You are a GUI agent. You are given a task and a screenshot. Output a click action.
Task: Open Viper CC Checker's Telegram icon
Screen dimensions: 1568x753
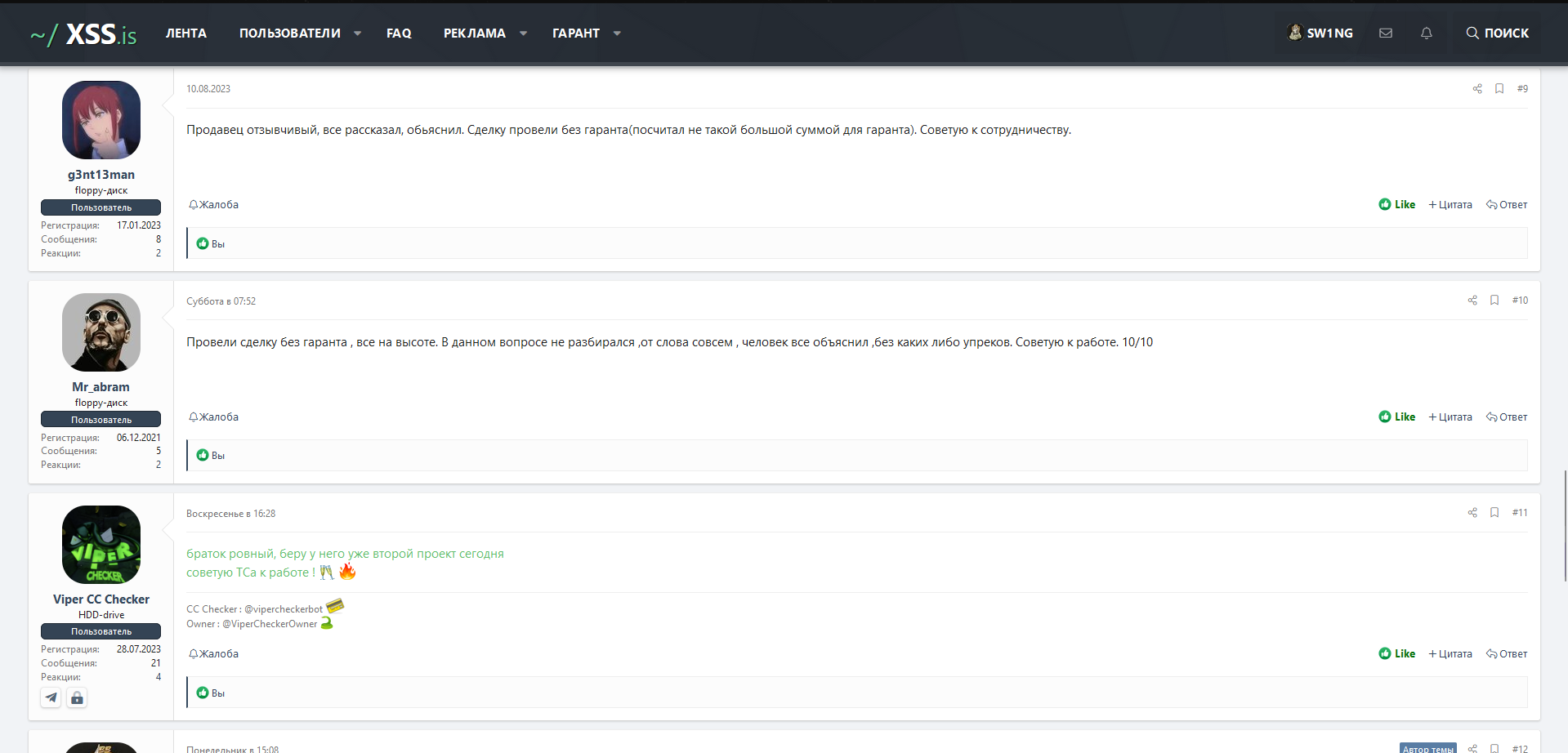[x=51, y=697]
